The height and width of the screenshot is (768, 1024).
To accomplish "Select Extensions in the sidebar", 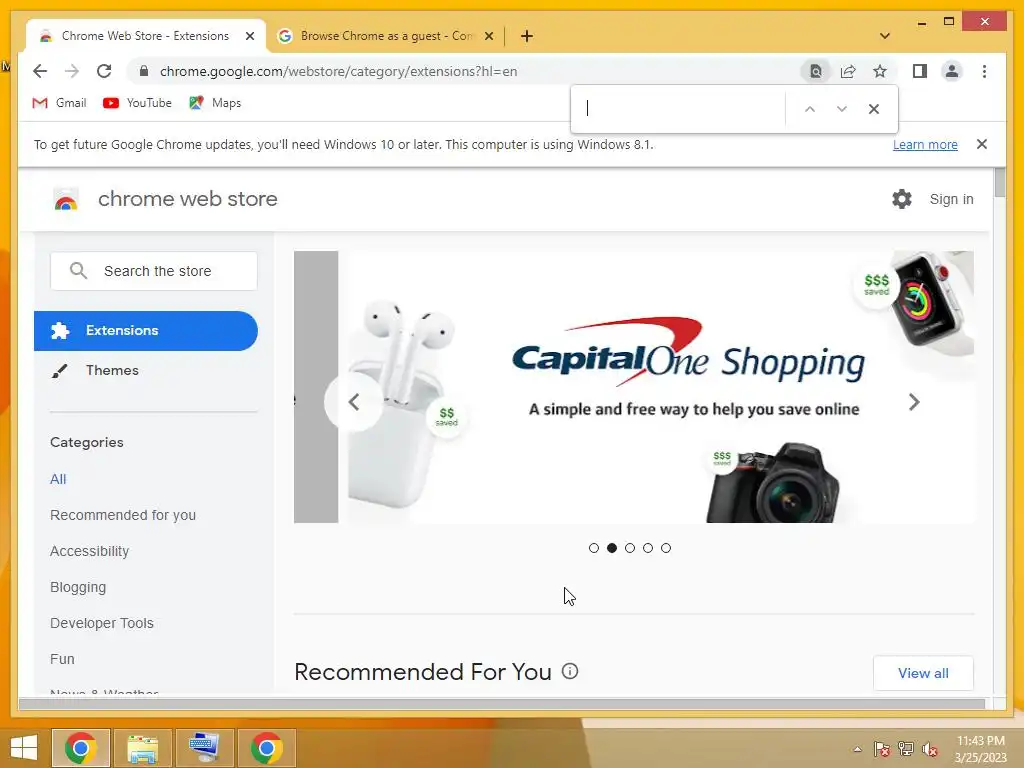I will pyautogui.click(x=146, y=330).
